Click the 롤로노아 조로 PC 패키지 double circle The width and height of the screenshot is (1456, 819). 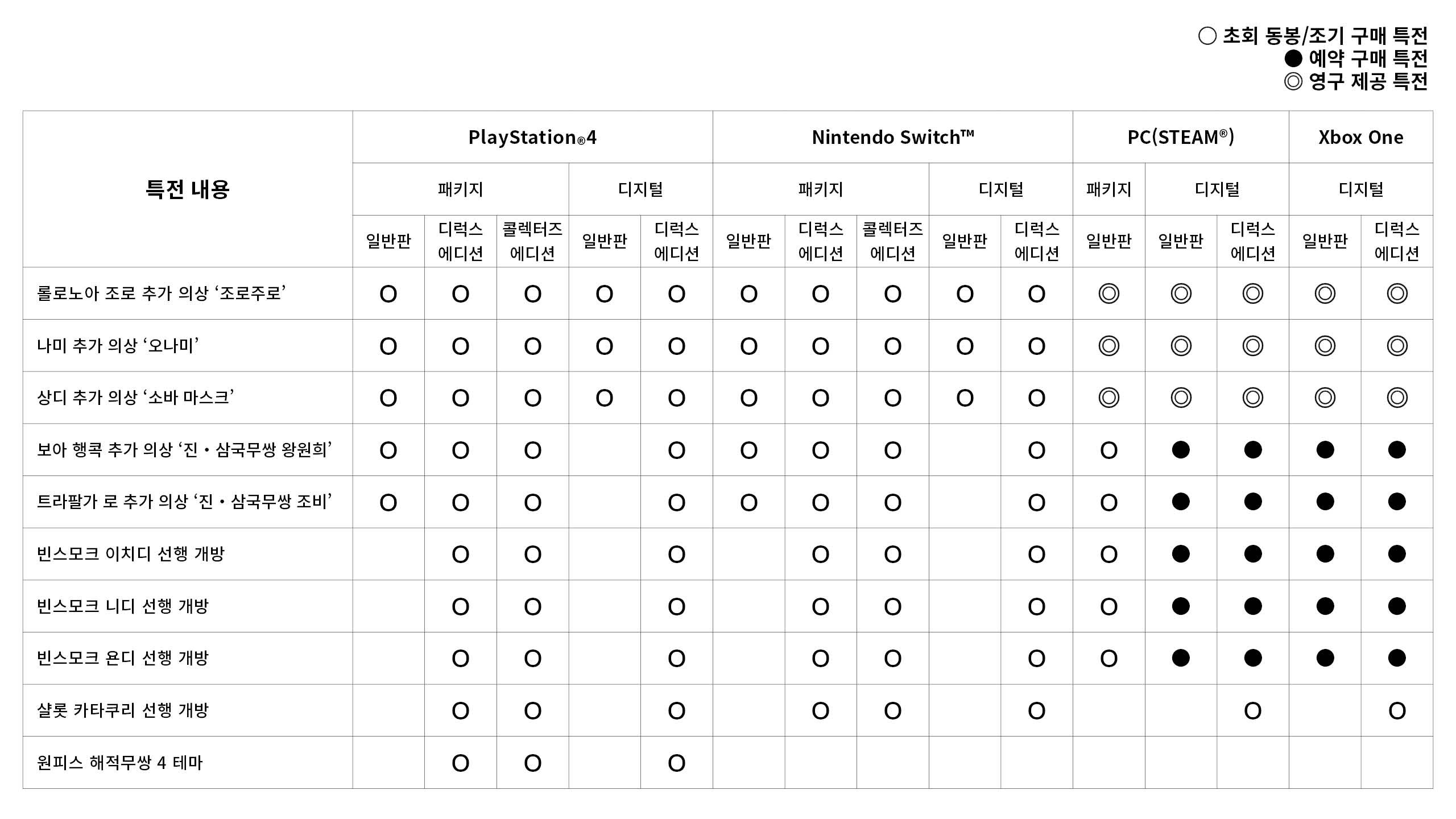coord(1108,293)
